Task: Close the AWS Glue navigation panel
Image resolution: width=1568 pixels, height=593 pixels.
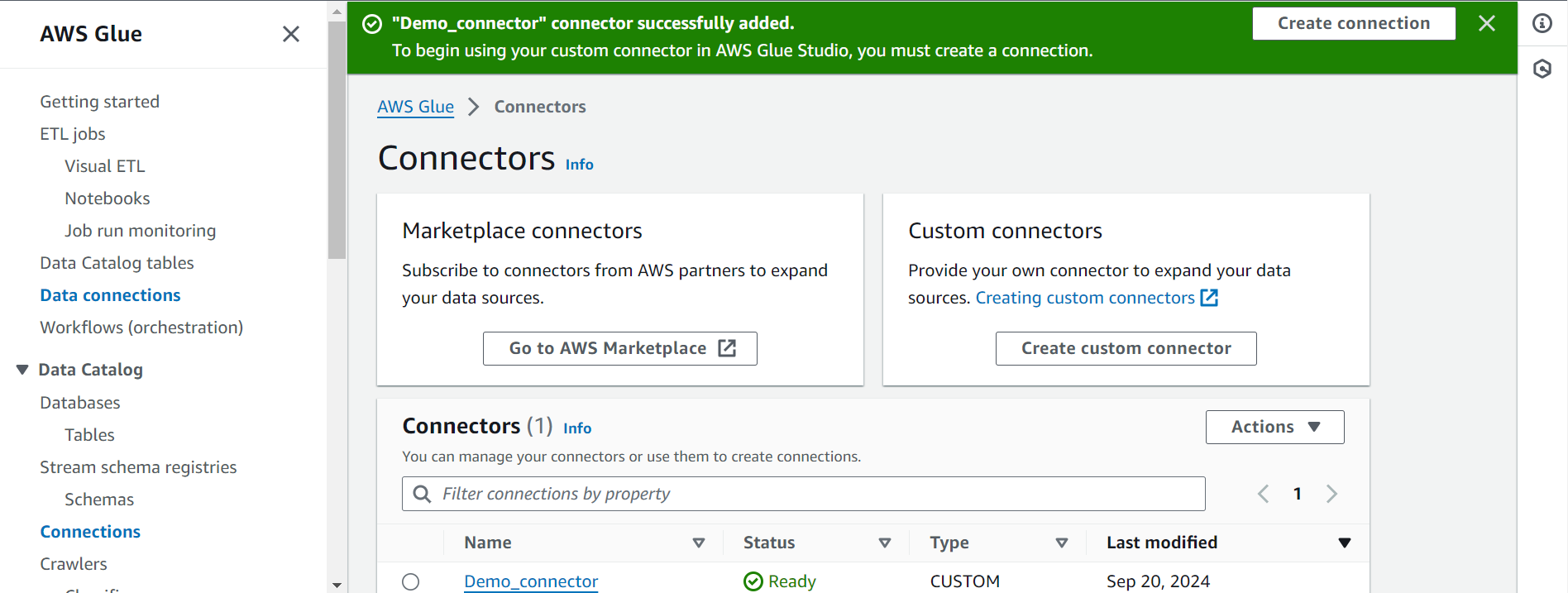Action: [x=290, y=34]
